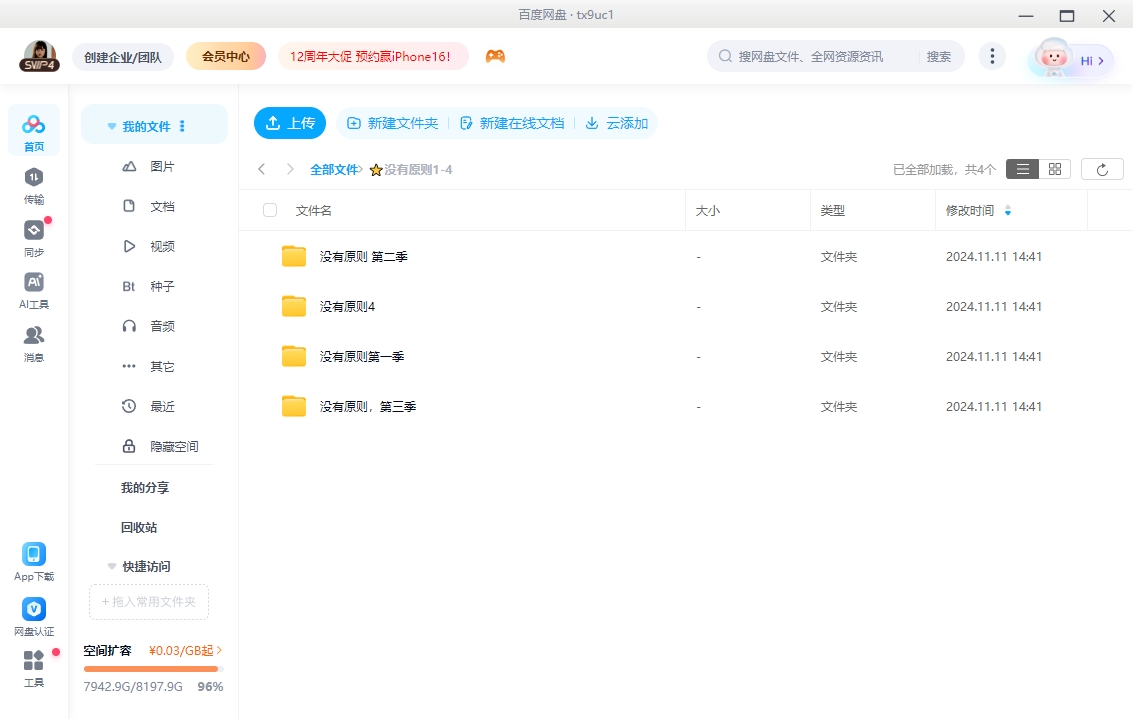This screenshot has height=719, width=1133.
Task: Expand the 快捷访问 section
Action: (x=112, y=566)
